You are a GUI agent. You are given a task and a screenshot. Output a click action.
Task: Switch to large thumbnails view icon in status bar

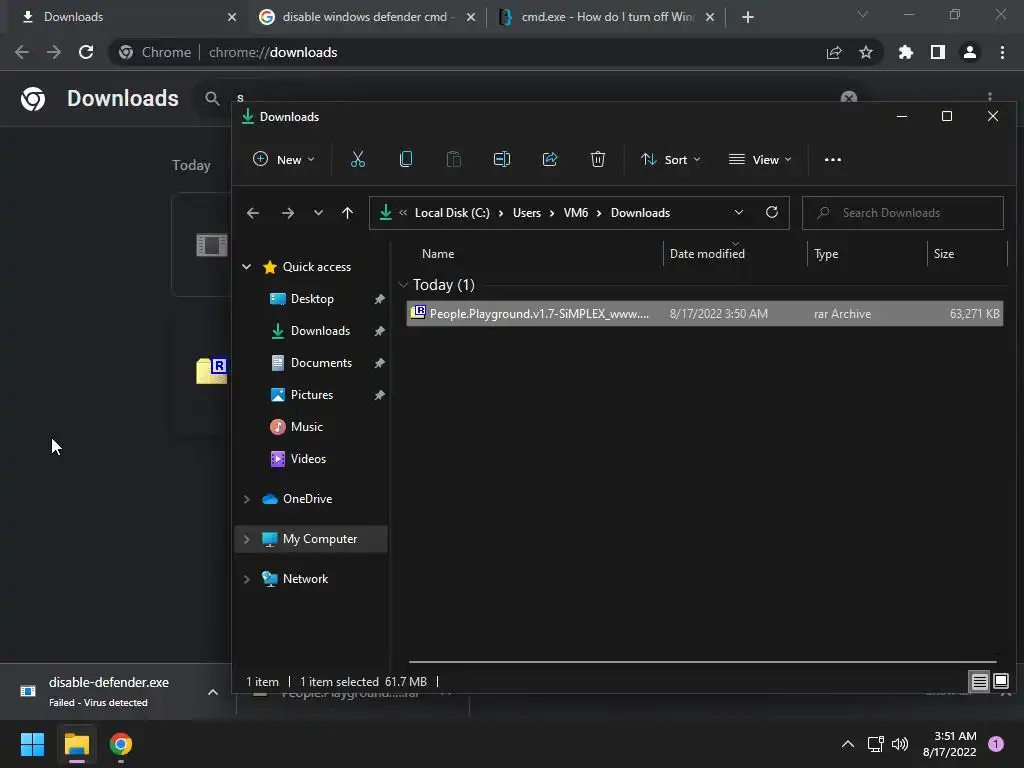pyautogui.click(x=1001, y=682)
